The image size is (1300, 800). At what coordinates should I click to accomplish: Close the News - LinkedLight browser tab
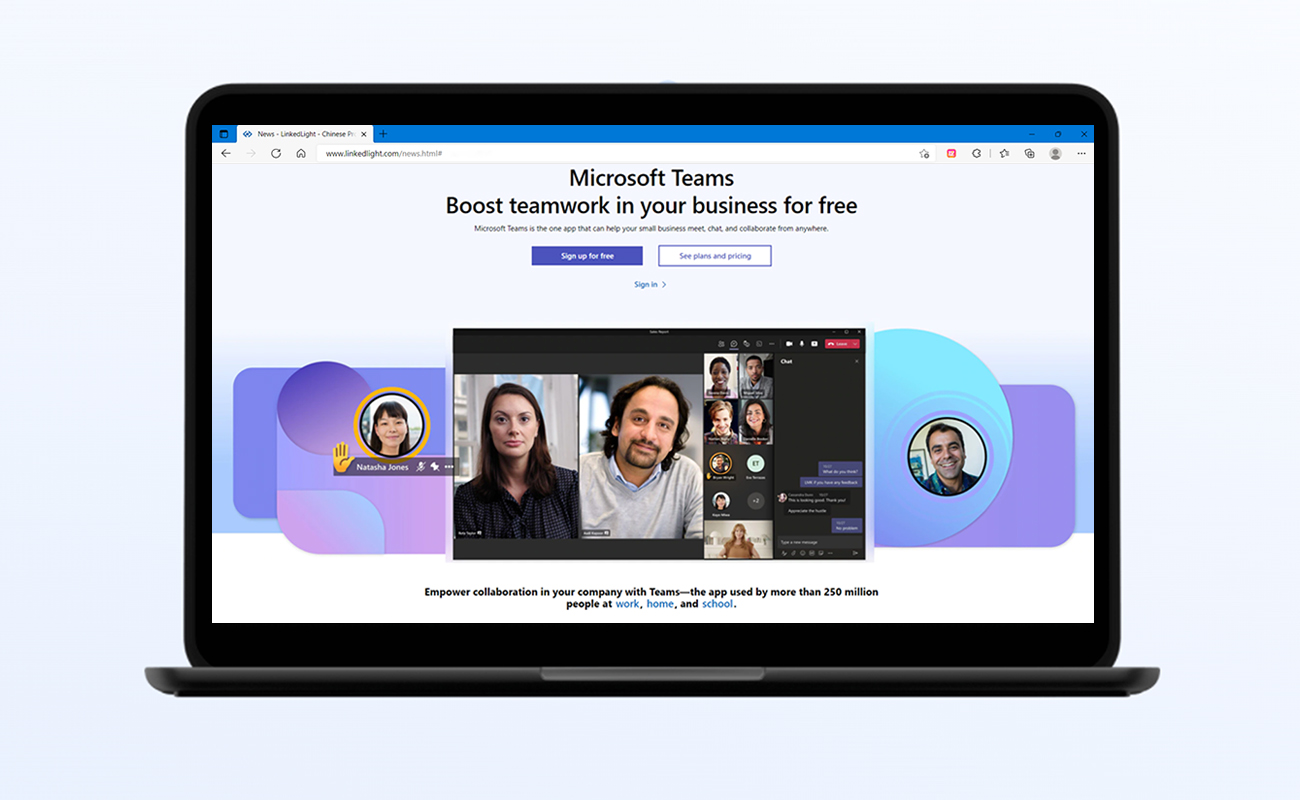(x=363, y=134)
